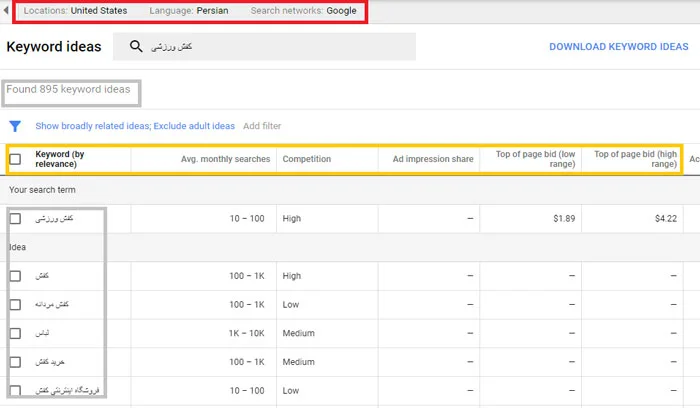This screenshot has width=700, height=408.
Task: Click the Medium competition in 1K – 10K row
Action: (x=298, y=333)
